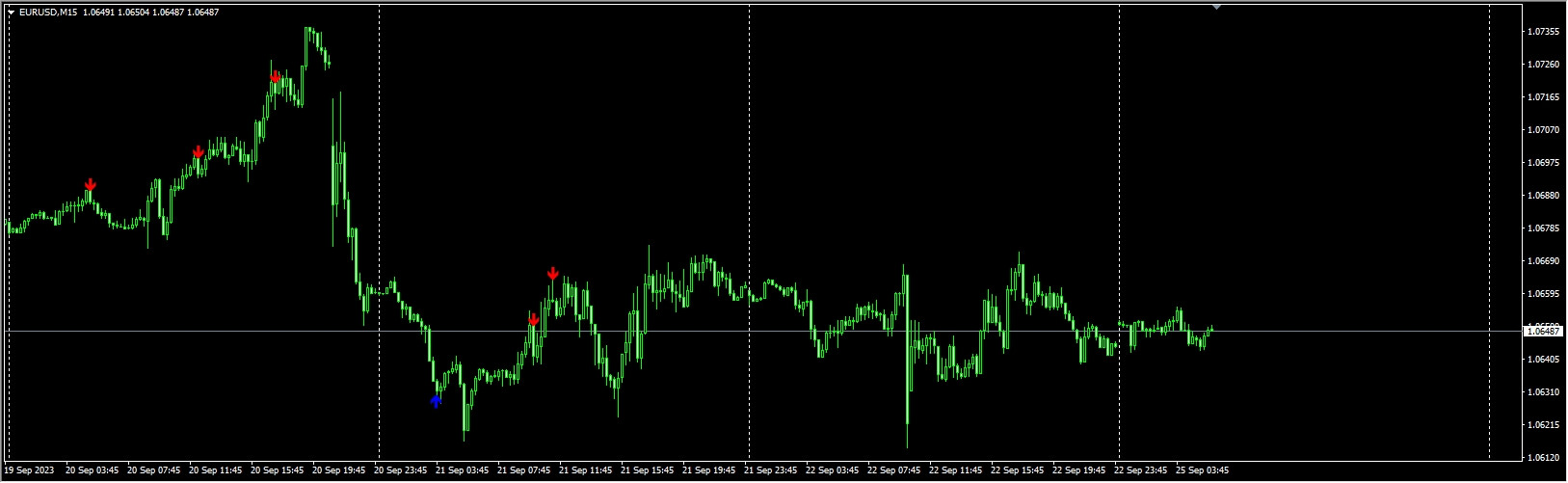Screen dimensions: 1568x483
Task: Click the small triangle beside EURUSD,M15 title
Action: point(11,13)
